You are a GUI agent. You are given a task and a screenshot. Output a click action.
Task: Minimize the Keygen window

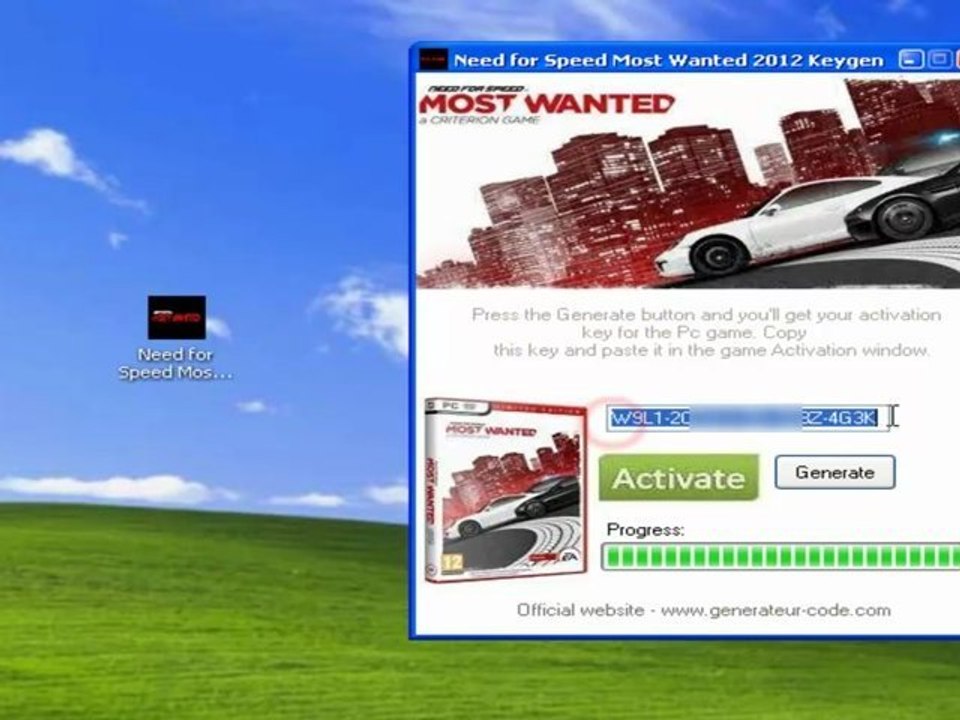click(912, 59)
